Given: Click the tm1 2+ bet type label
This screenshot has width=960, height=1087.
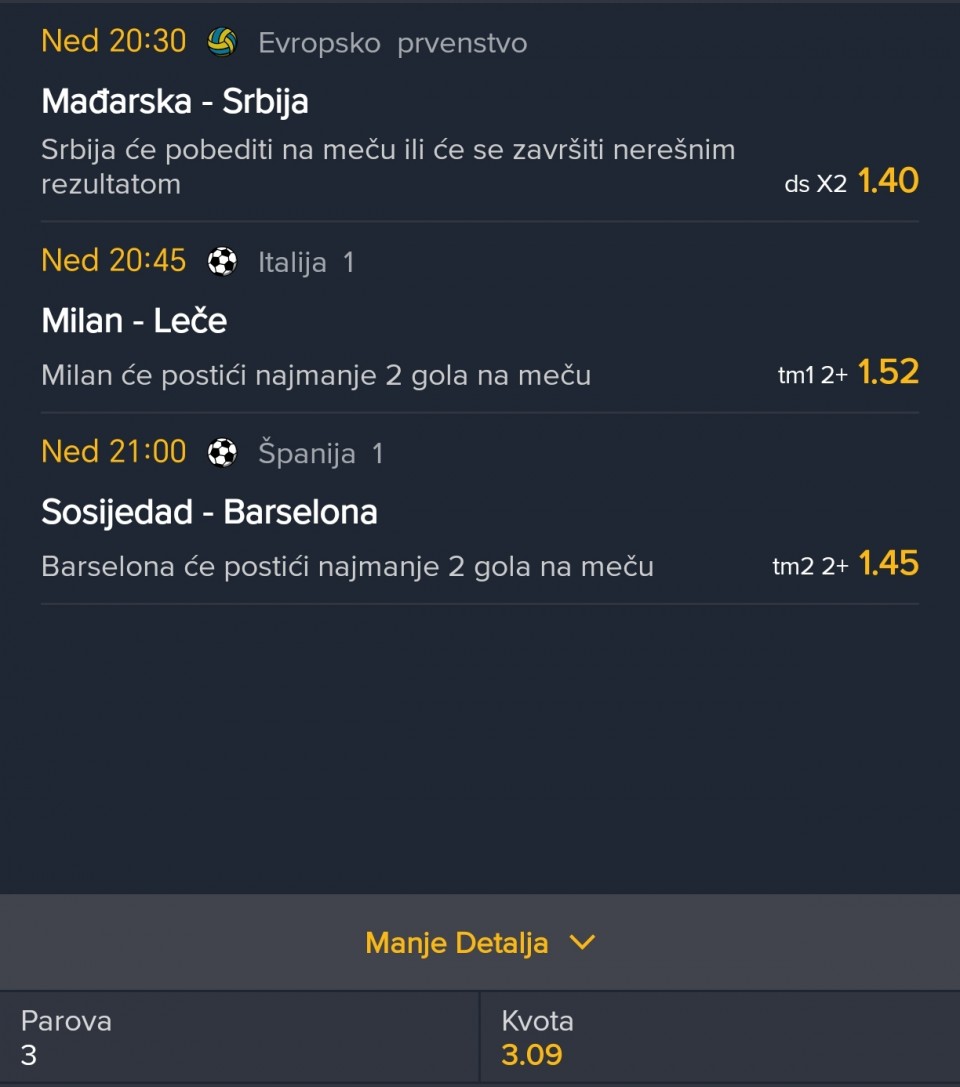Looking at the screenshot, I should (x=812, y=375).
